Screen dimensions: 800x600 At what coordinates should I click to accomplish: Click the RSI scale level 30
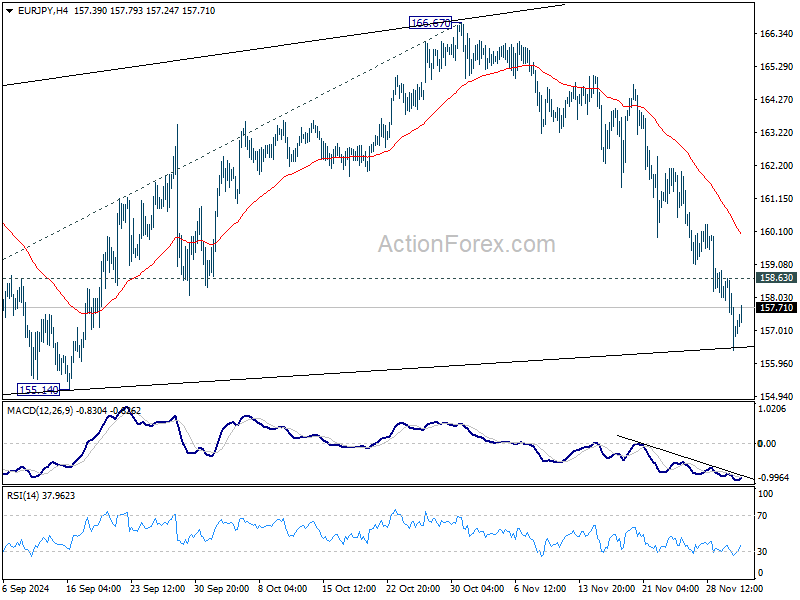[762, 552]
